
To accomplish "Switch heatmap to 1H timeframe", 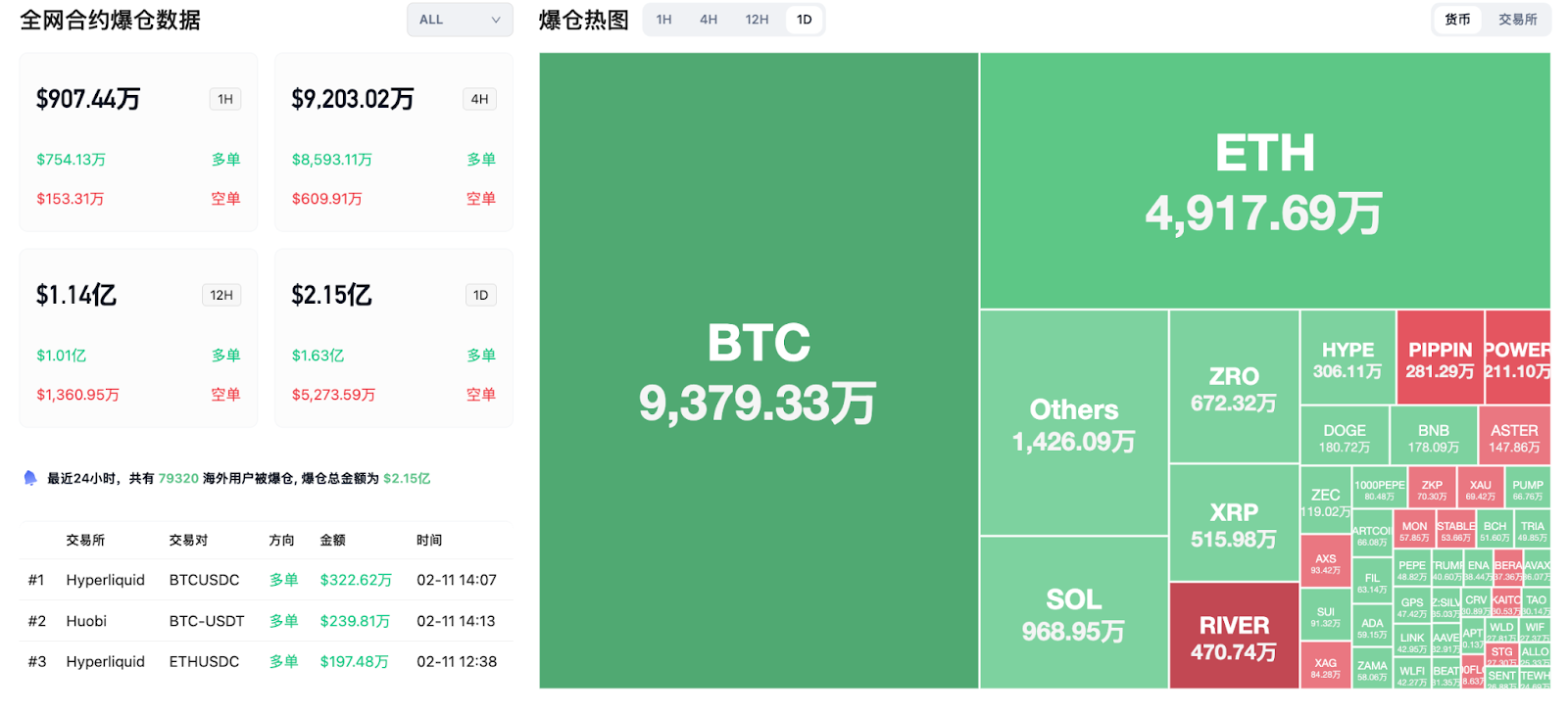I will click(x=663, y=20).
